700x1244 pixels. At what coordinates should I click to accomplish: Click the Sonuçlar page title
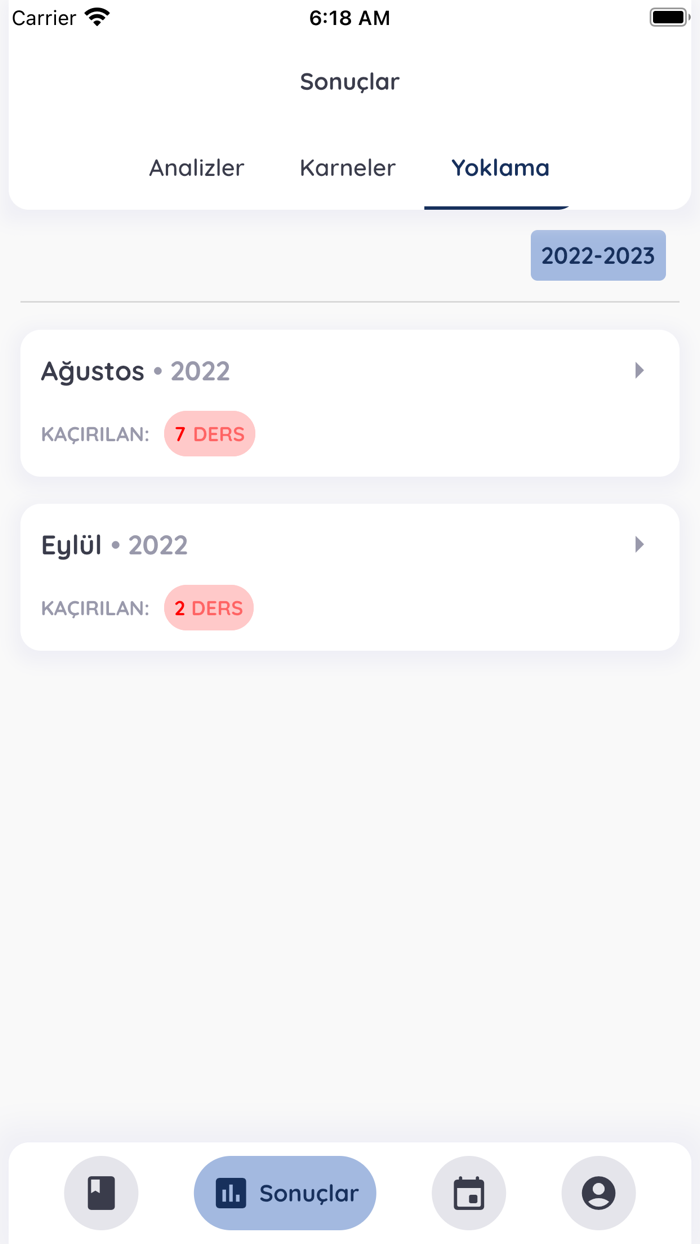click(349, 81)
